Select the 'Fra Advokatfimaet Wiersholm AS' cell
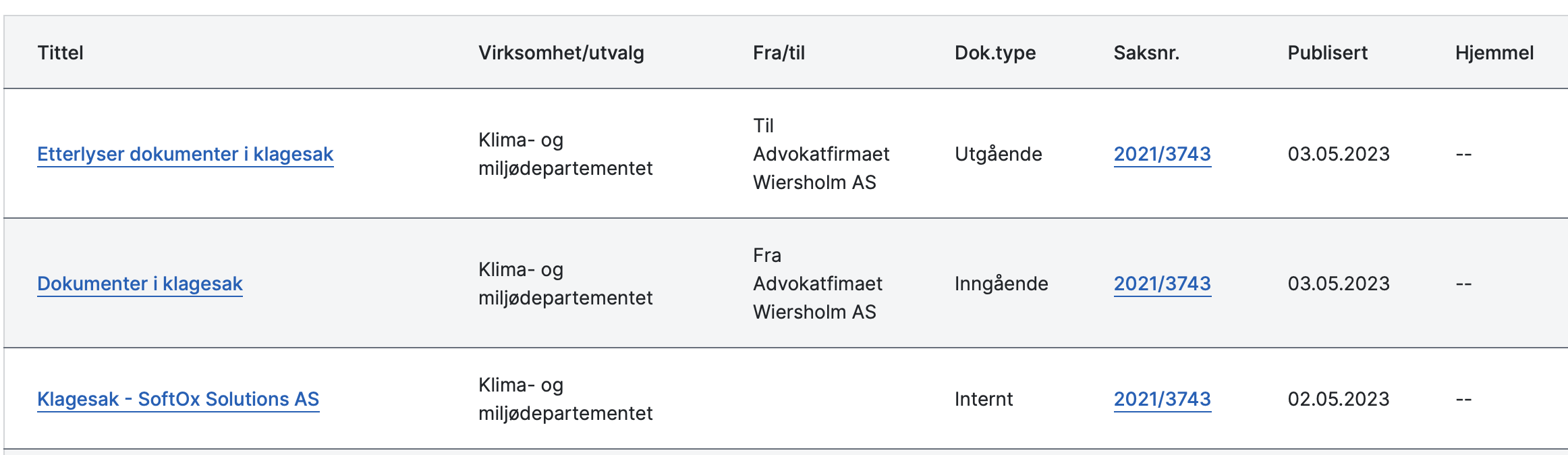 click(817, 284)
